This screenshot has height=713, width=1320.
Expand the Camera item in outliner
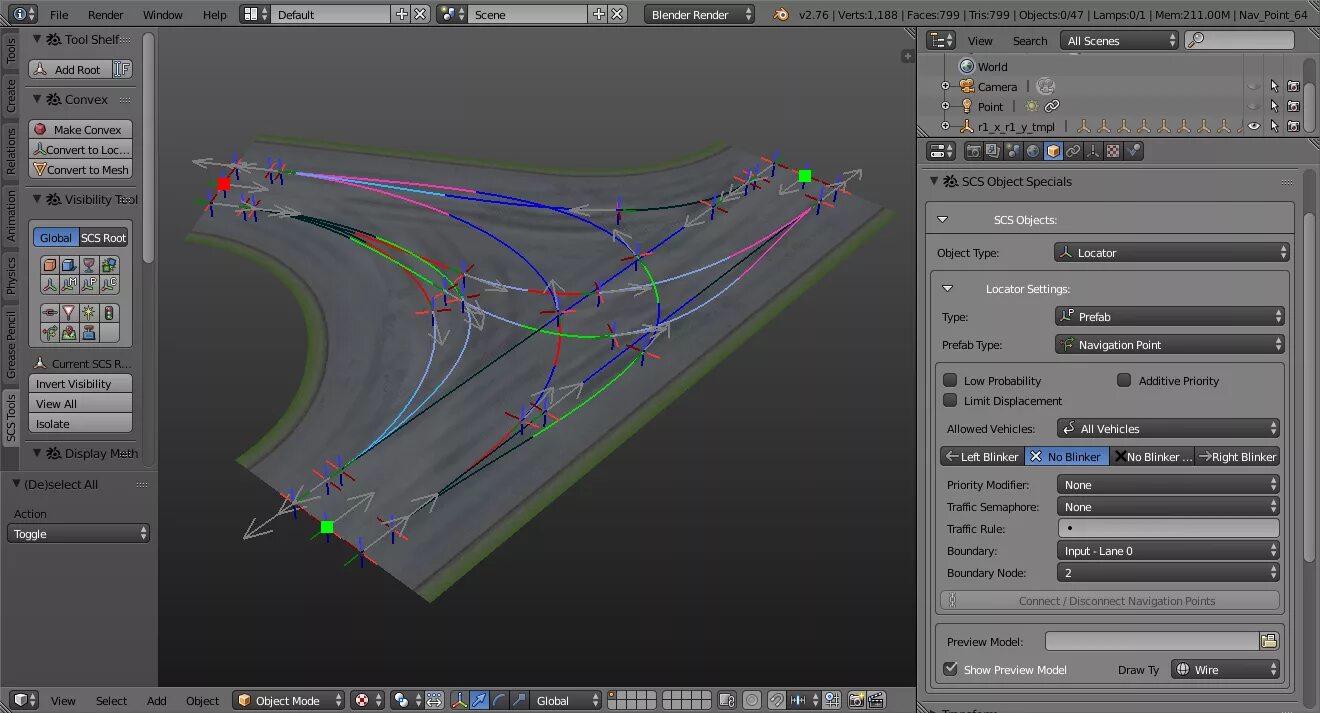coord(945,87)
